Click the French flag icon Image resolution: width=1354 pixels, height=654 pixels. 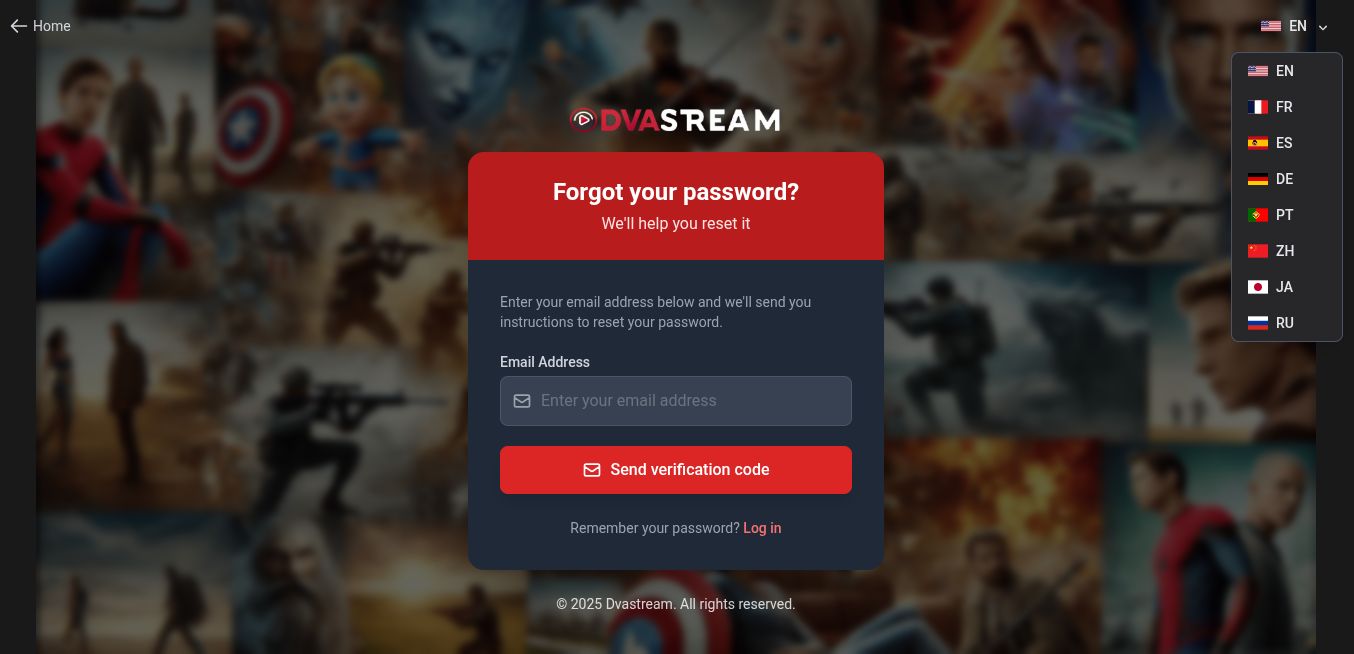tap(1258, 107)
